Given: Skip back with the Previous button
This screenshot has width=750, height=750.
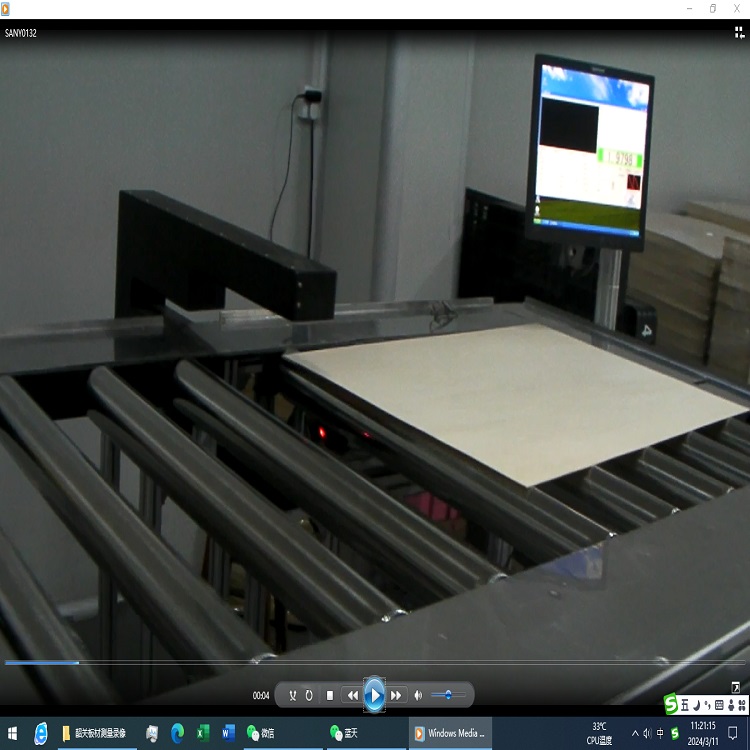Looking at the screenshot, I should 352,695.
